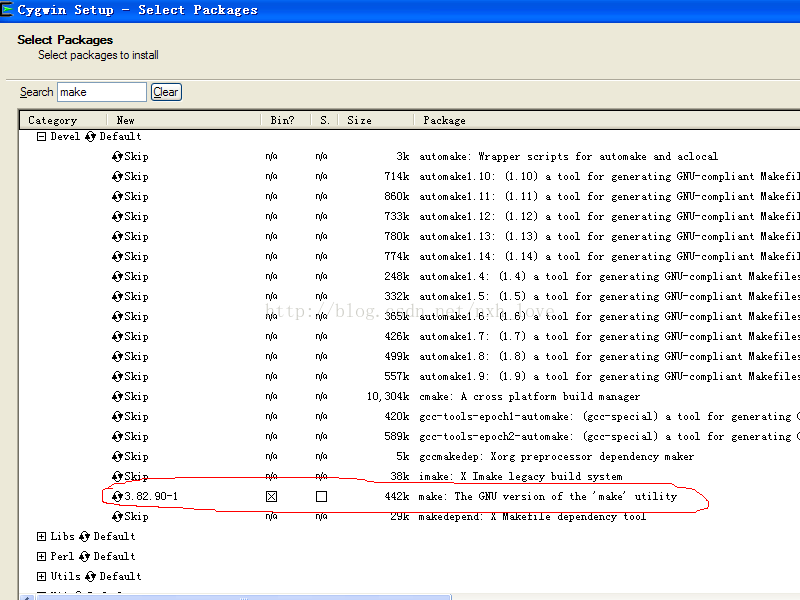
Task: Click the size value 442k
Action: 397,496
